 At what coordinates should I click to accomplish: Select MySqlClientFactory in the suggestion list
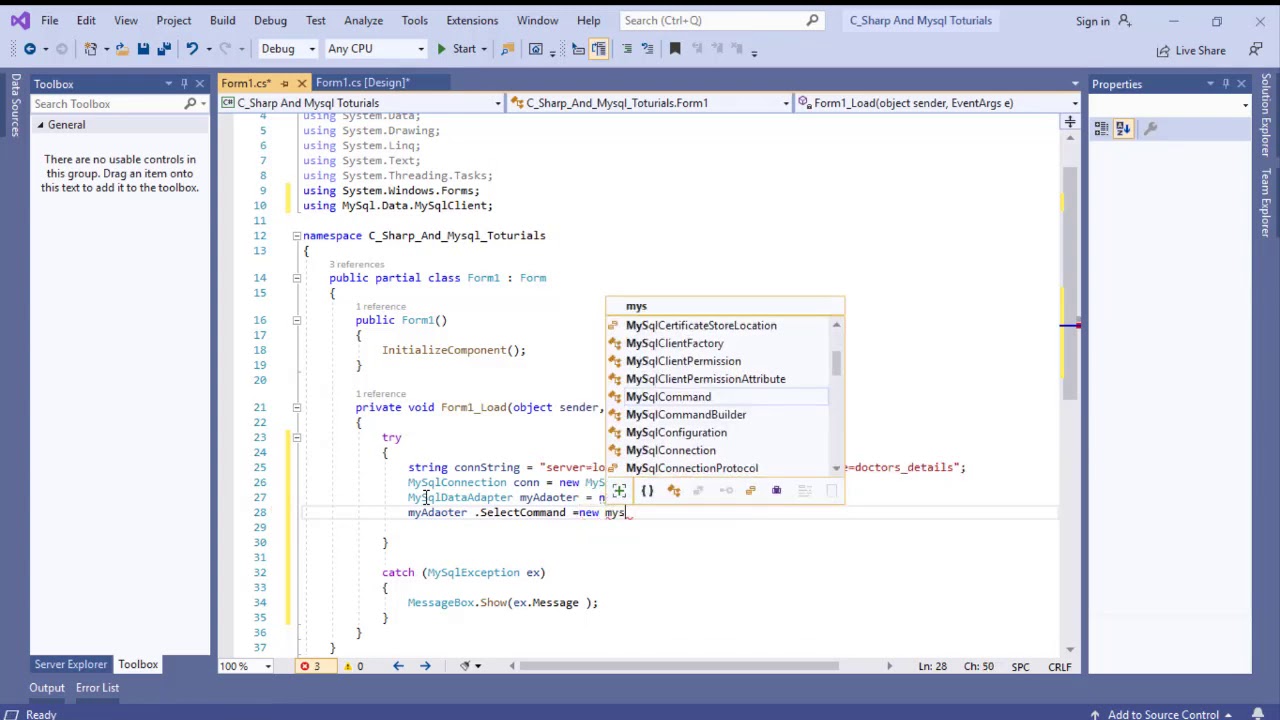717,343
